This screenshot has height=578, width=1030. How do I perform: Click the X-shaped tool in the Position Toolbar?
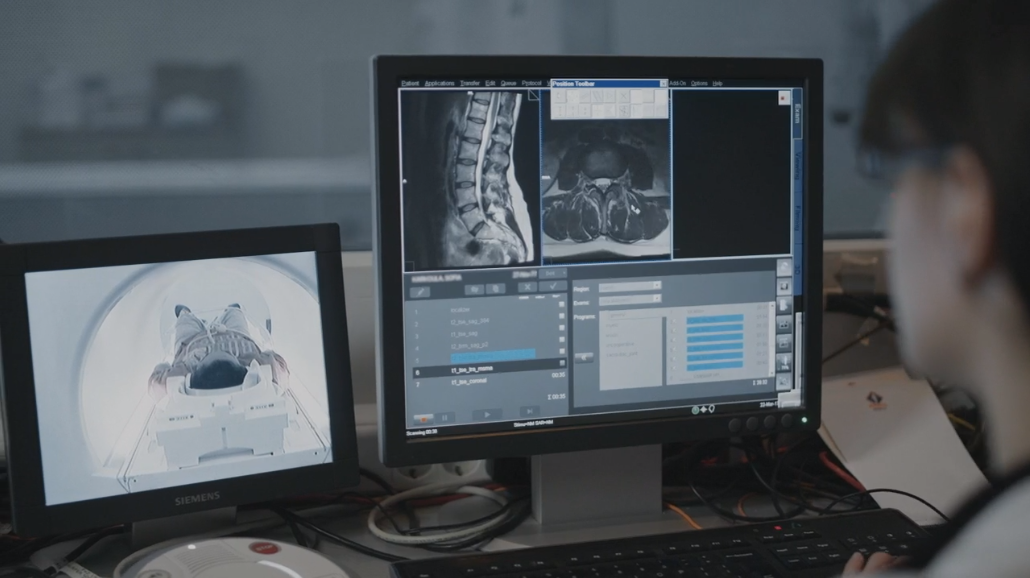pos(623,98)
